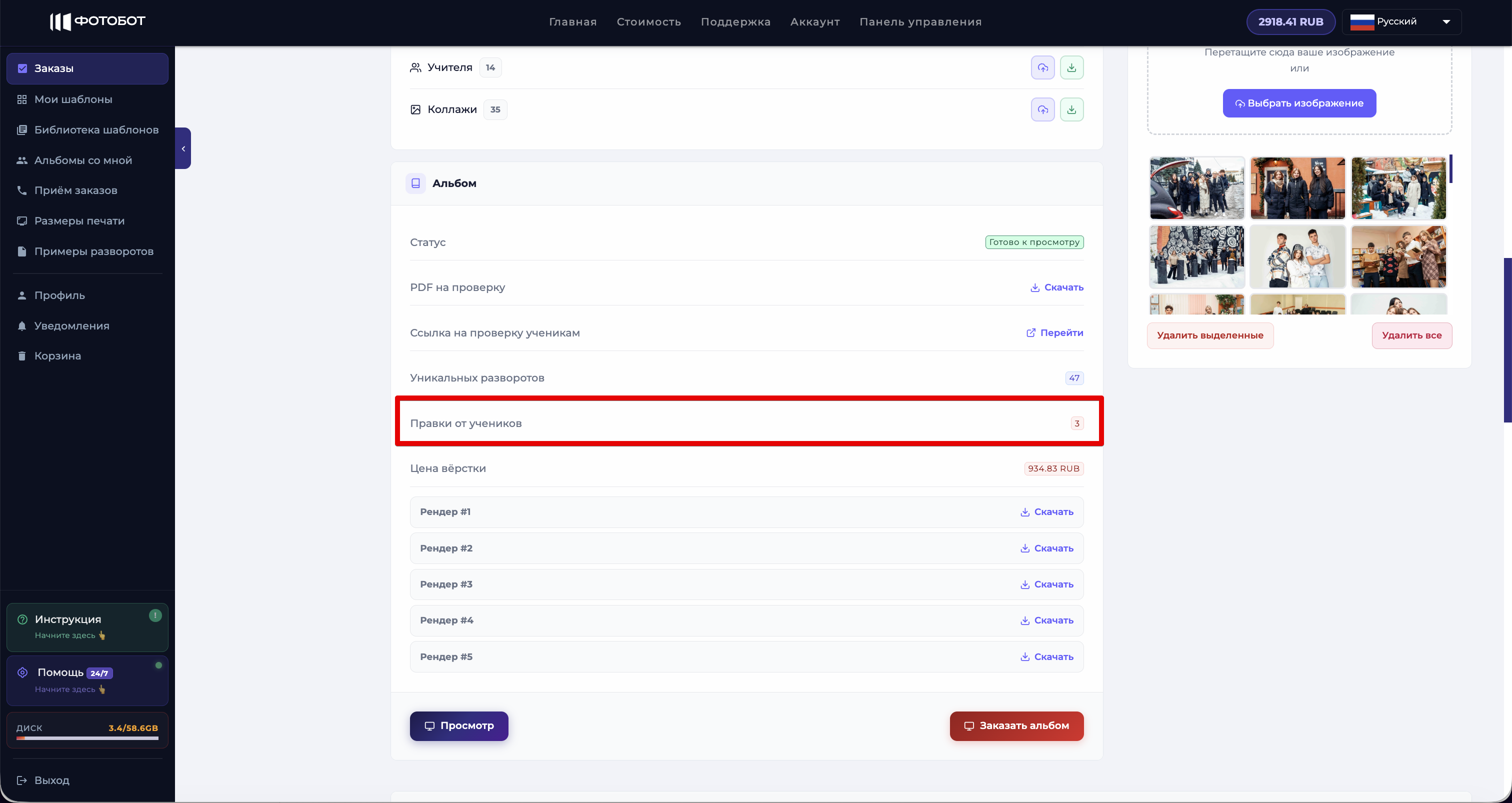Upload files for Учителя row
This screenshot has width=1512, height=803.
click(1042, 67)
